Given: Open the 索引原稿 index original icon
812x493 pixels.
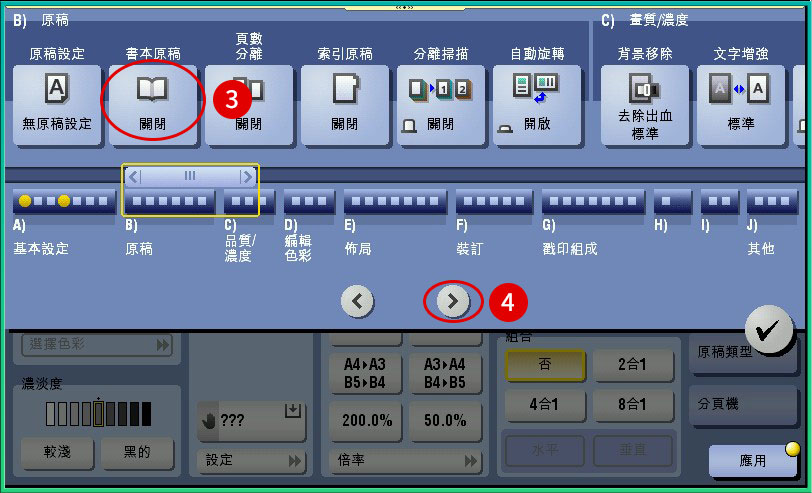Looking at the screenshot, I should [x=344, y=104].
